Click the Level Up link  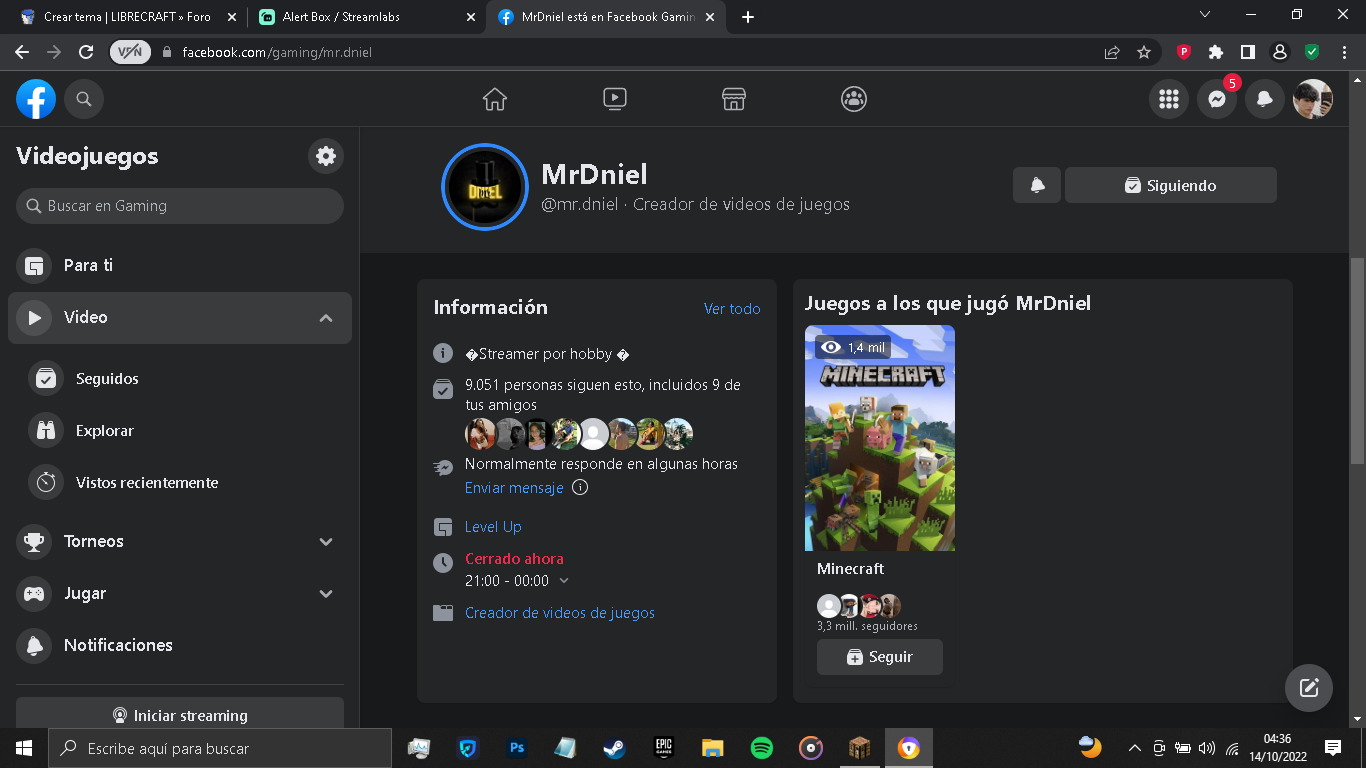click(x=493, y=527)
